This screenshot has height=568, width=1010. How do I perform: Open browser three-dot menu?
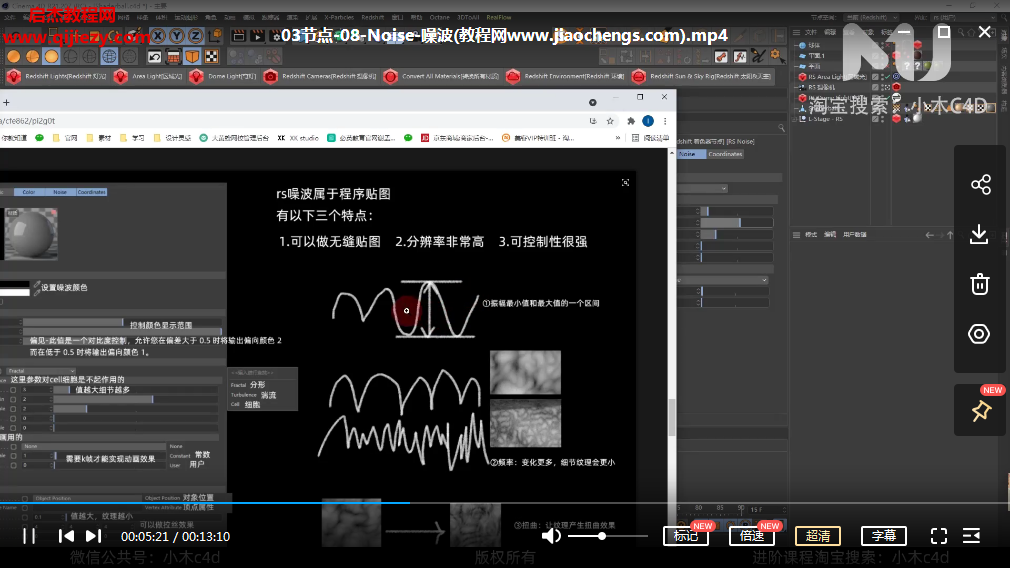click(665, 121)
